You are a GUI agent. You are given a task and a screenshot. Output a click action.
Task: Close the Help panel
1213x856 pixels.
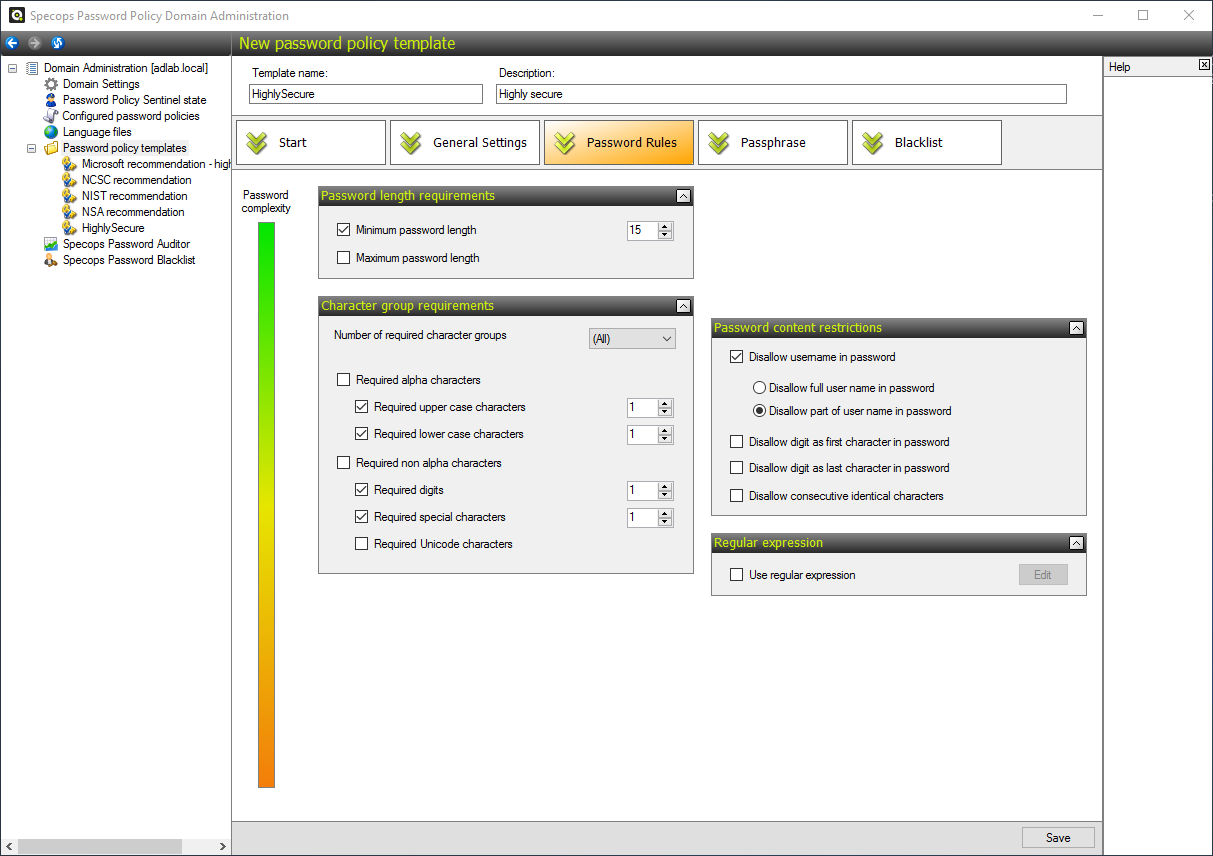[x=1204, y=66]
